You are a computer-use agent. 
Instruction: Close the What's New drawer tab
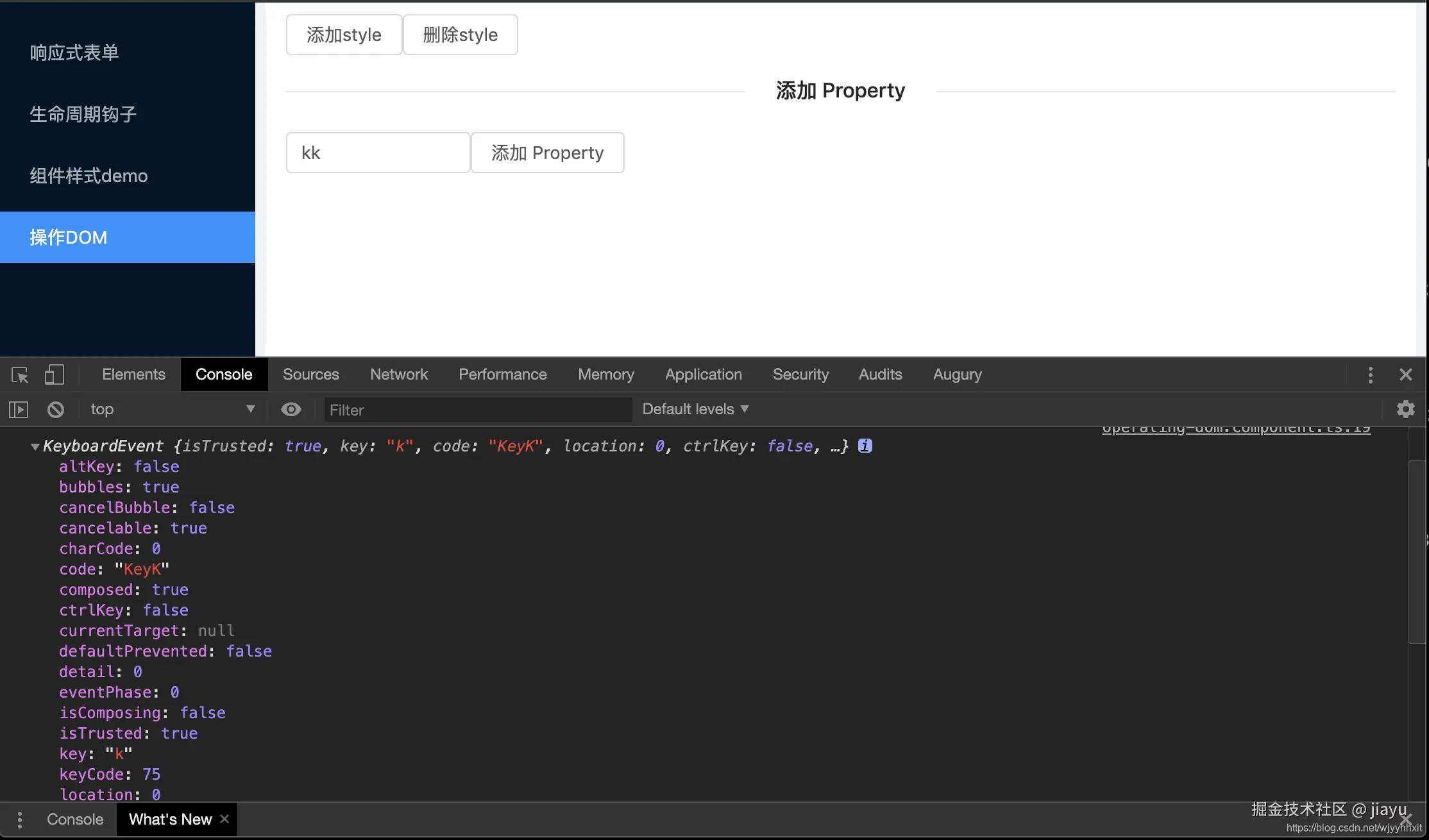click(224, 819)
